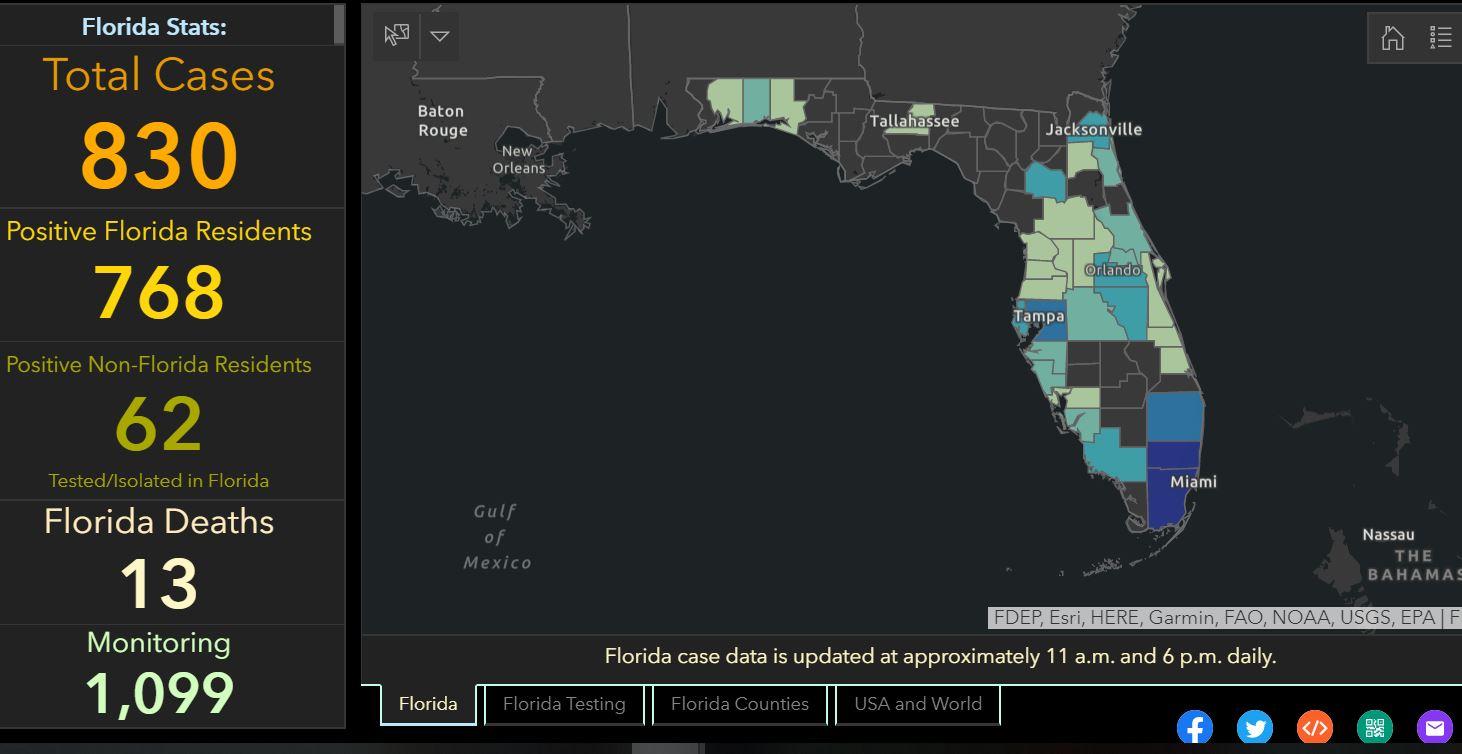
Task: Open the Florida Counties tab
Action: coord(739,704)
